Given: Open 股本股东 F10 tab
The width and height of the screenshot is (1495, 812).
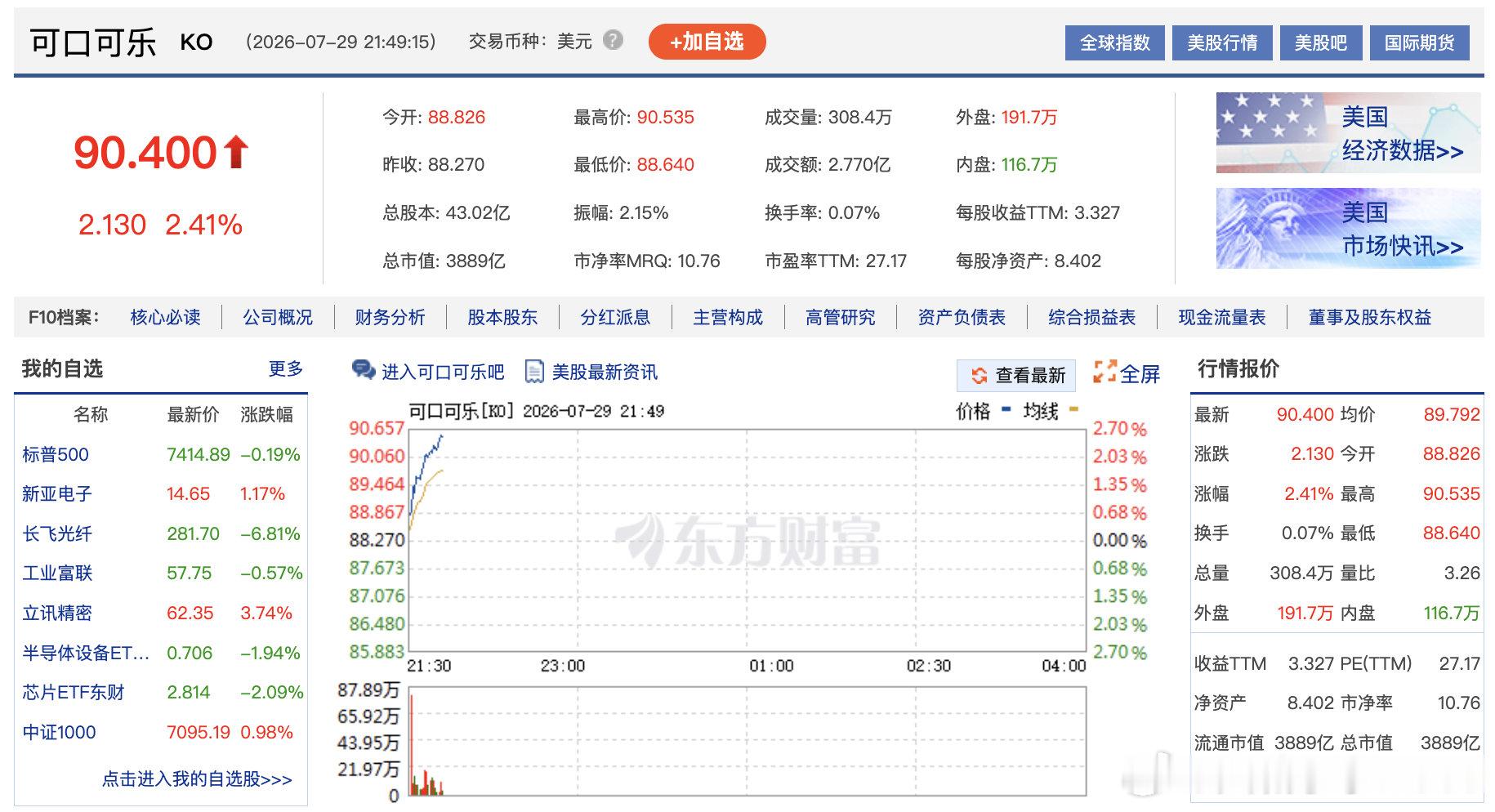Looking at the screenshot, I should 502,317.
